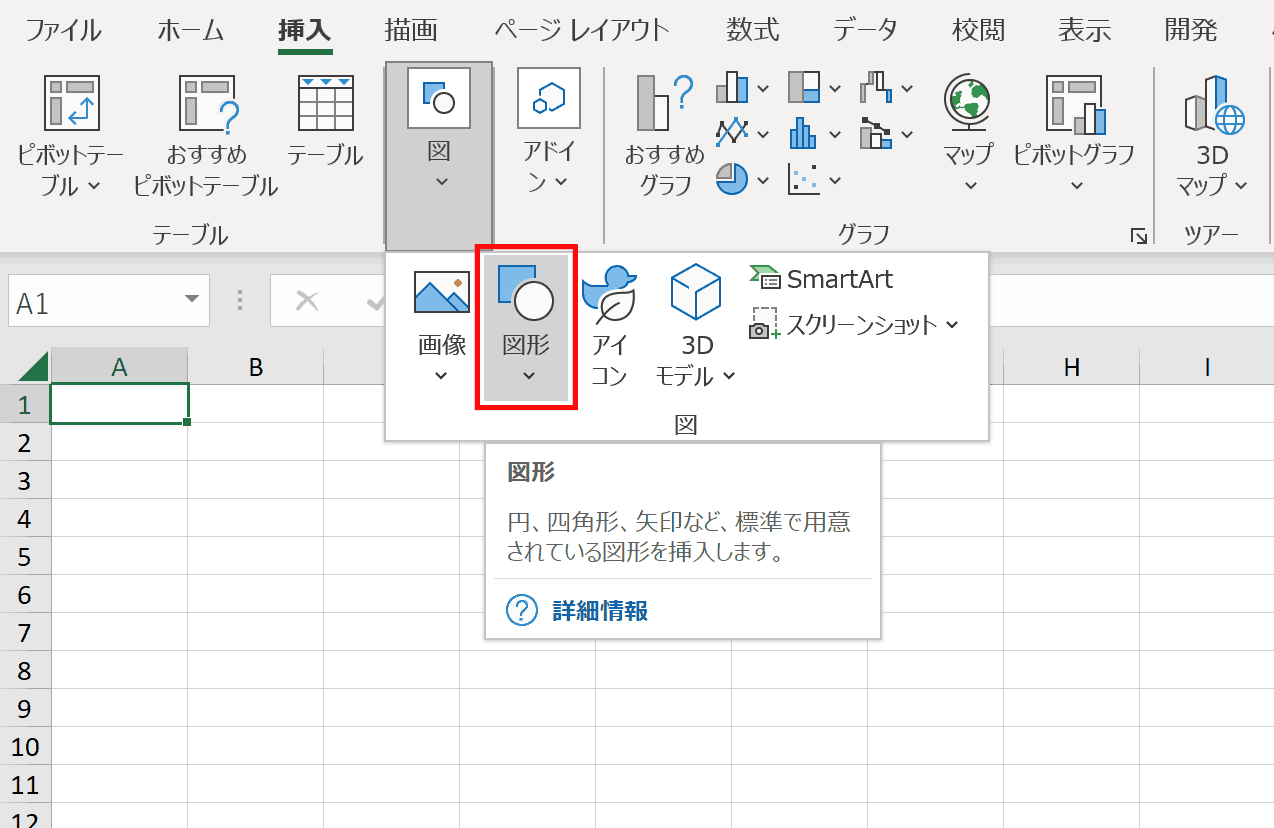Insert a Table (テーブル)
The width and height of the screenshot is (1274, 828).
click(325, 120)
